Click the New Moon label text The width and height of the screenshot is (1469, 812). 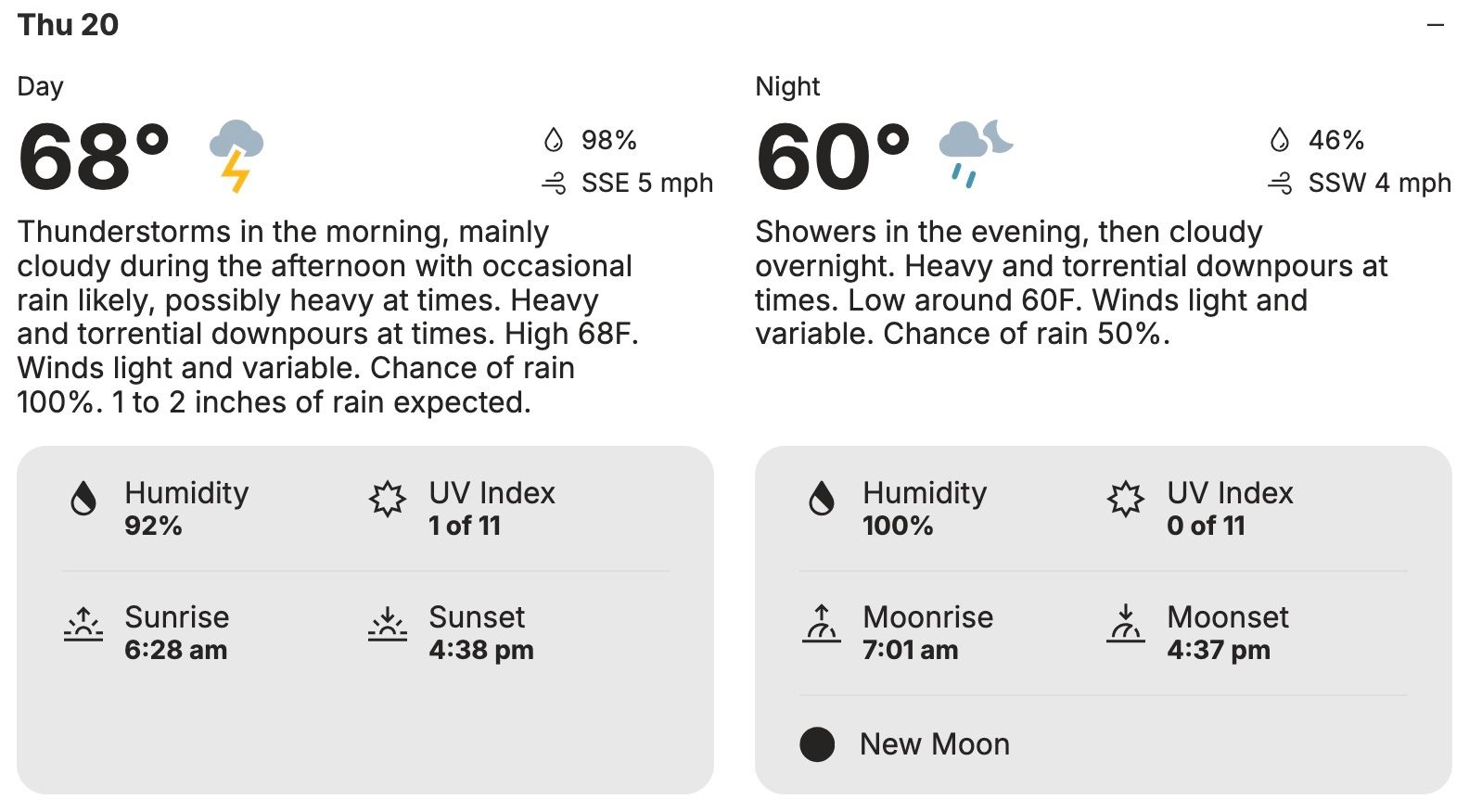935,744
